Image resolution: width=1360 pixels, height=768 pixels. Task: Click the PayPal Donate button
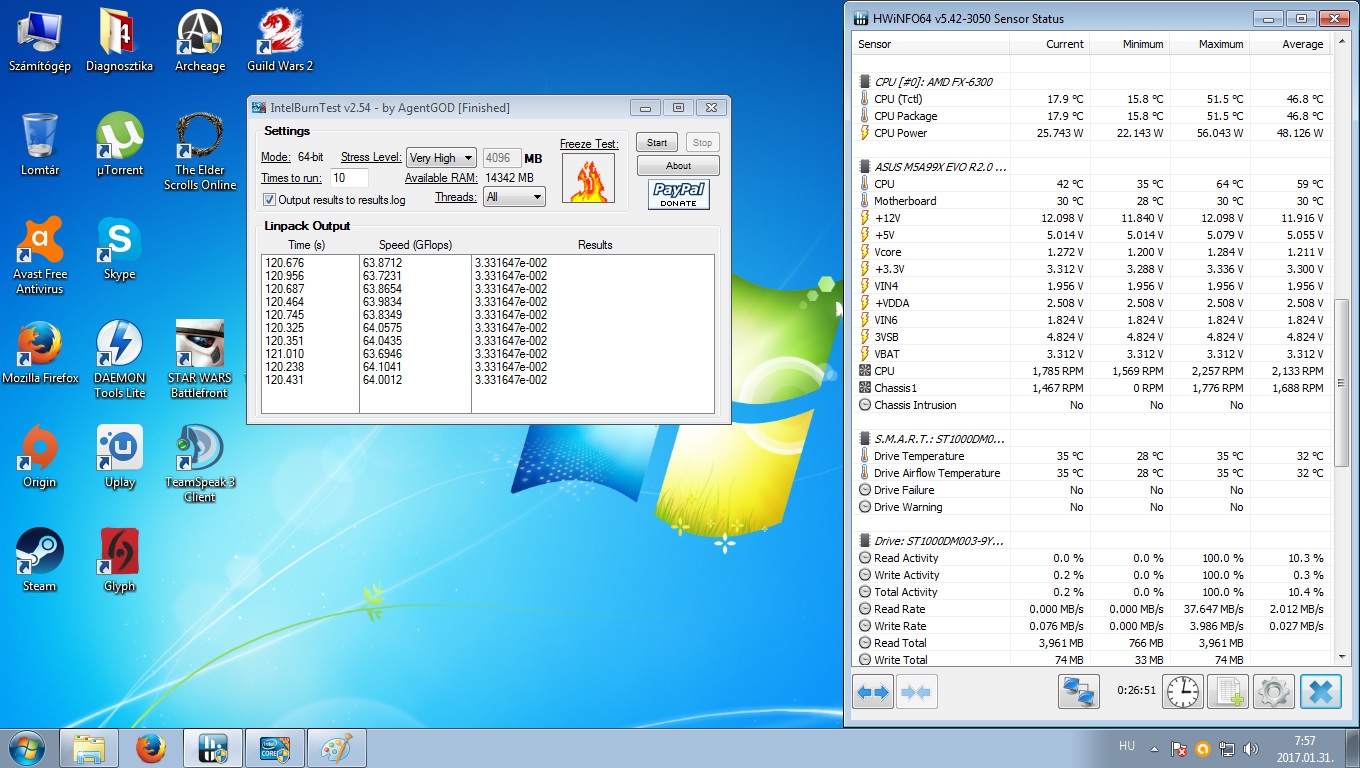(679, 194)
